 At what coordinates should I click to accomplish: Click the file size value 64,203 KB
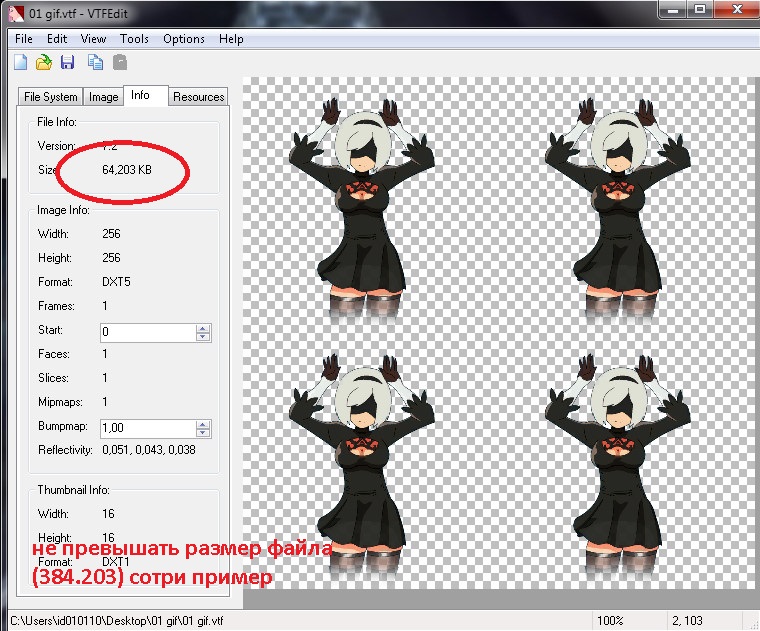click(x=127, y=170)
